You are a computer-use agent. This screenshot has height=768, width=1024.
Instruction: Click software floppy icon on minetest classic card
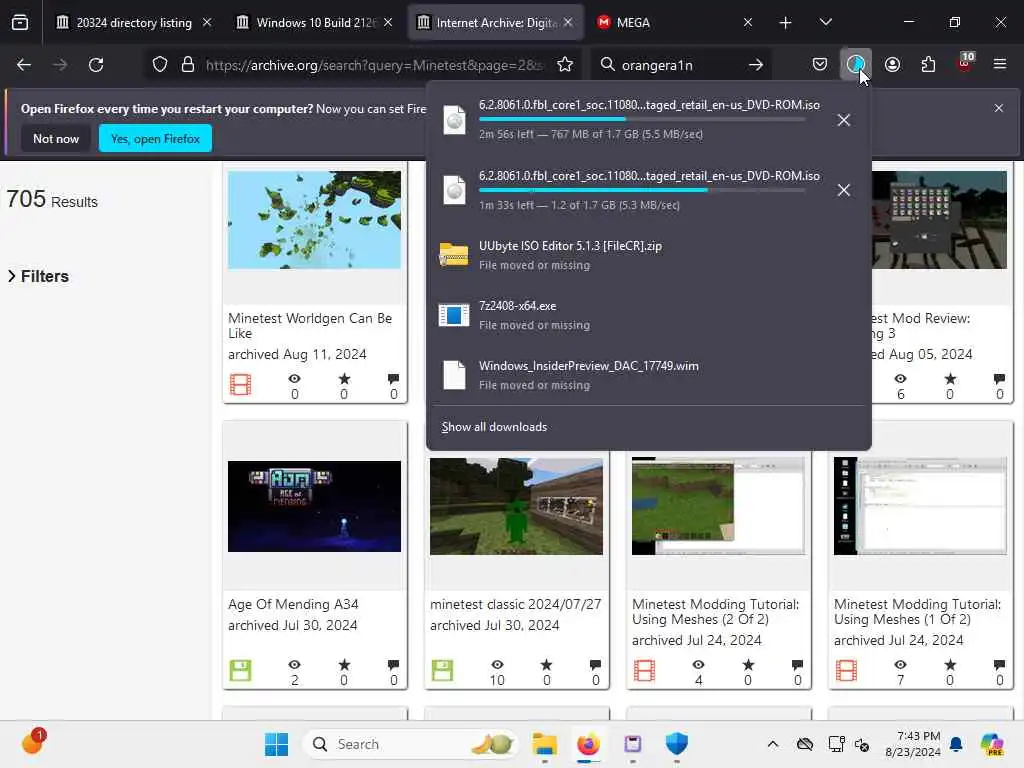click(x=442, y=671)
